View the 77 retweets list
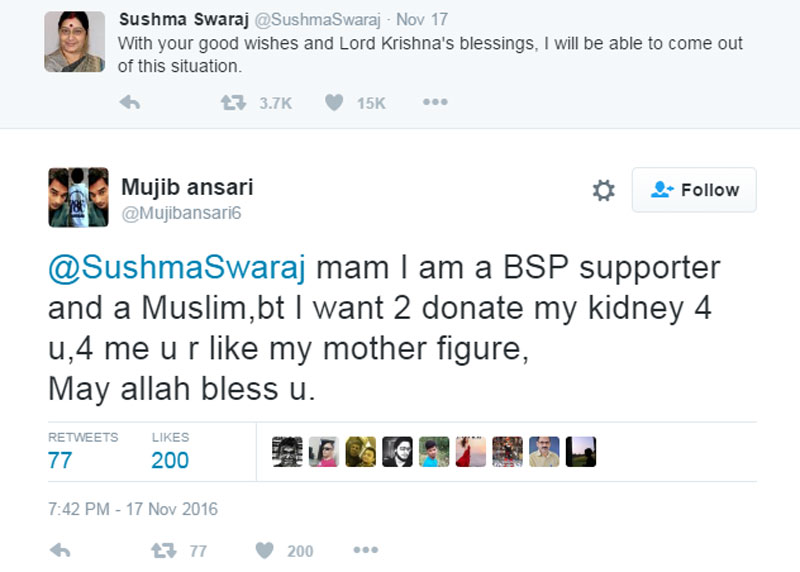The height and width of the screenshot is (572, 800). coord(60,460)
